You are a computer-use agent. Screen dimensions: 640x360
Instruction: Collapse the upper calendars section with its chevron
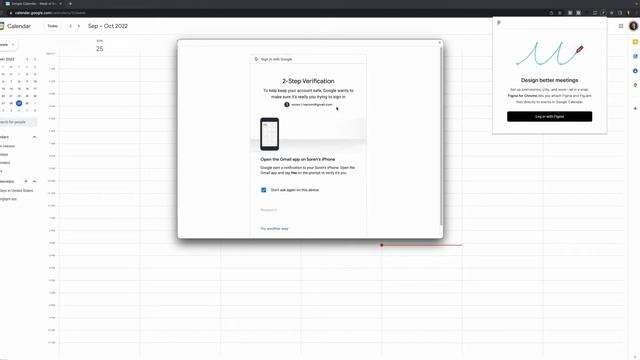coord(34,137)
